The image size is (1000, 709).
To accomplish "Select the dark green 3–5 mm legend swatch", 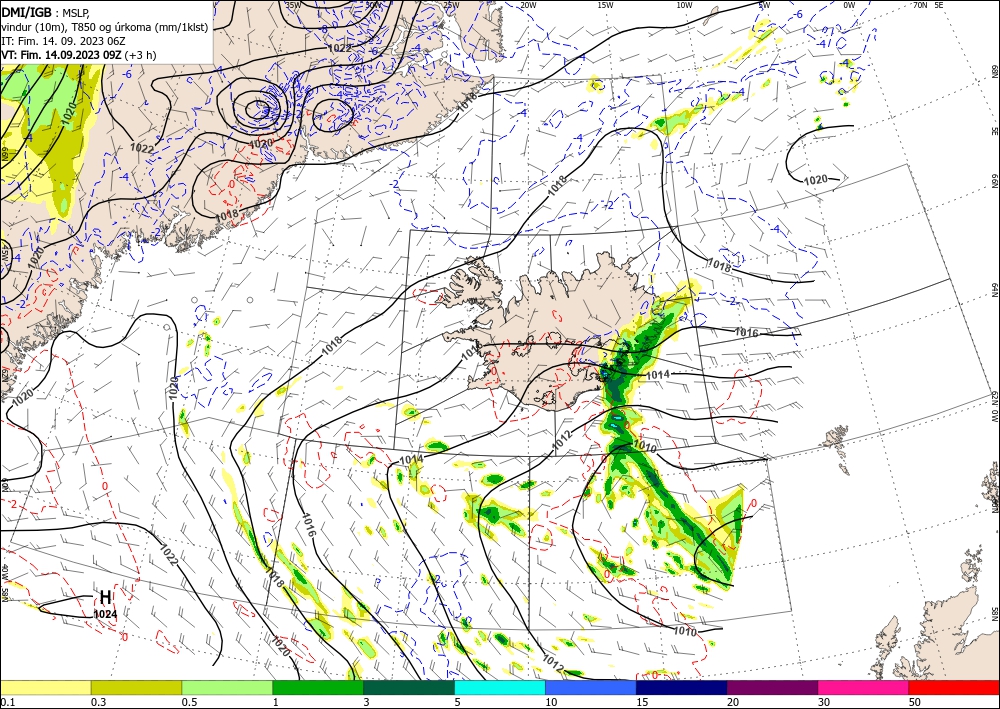I will click(x=409, y=687).
